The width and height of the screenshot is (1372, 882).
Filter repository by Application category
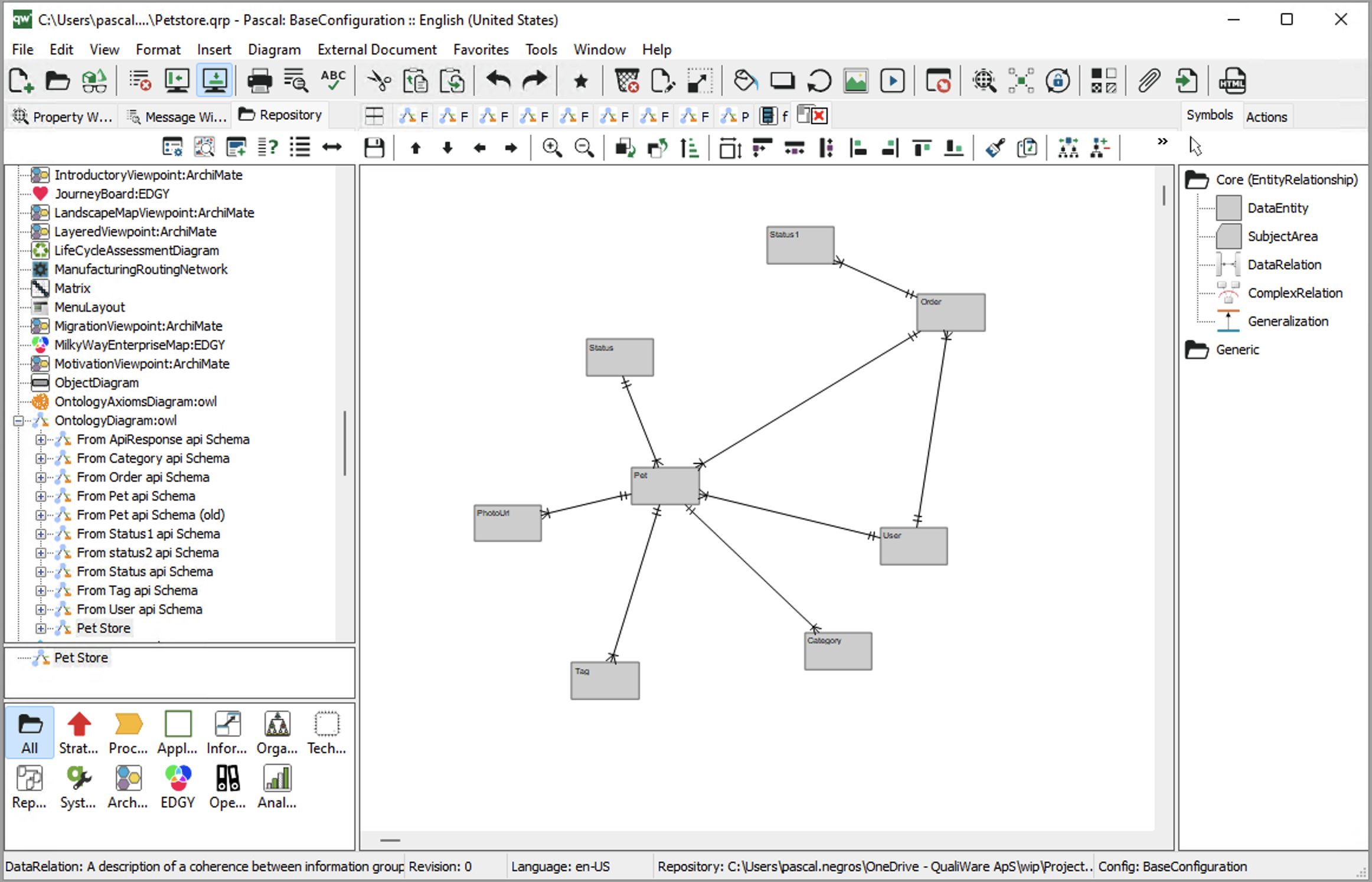178,732
